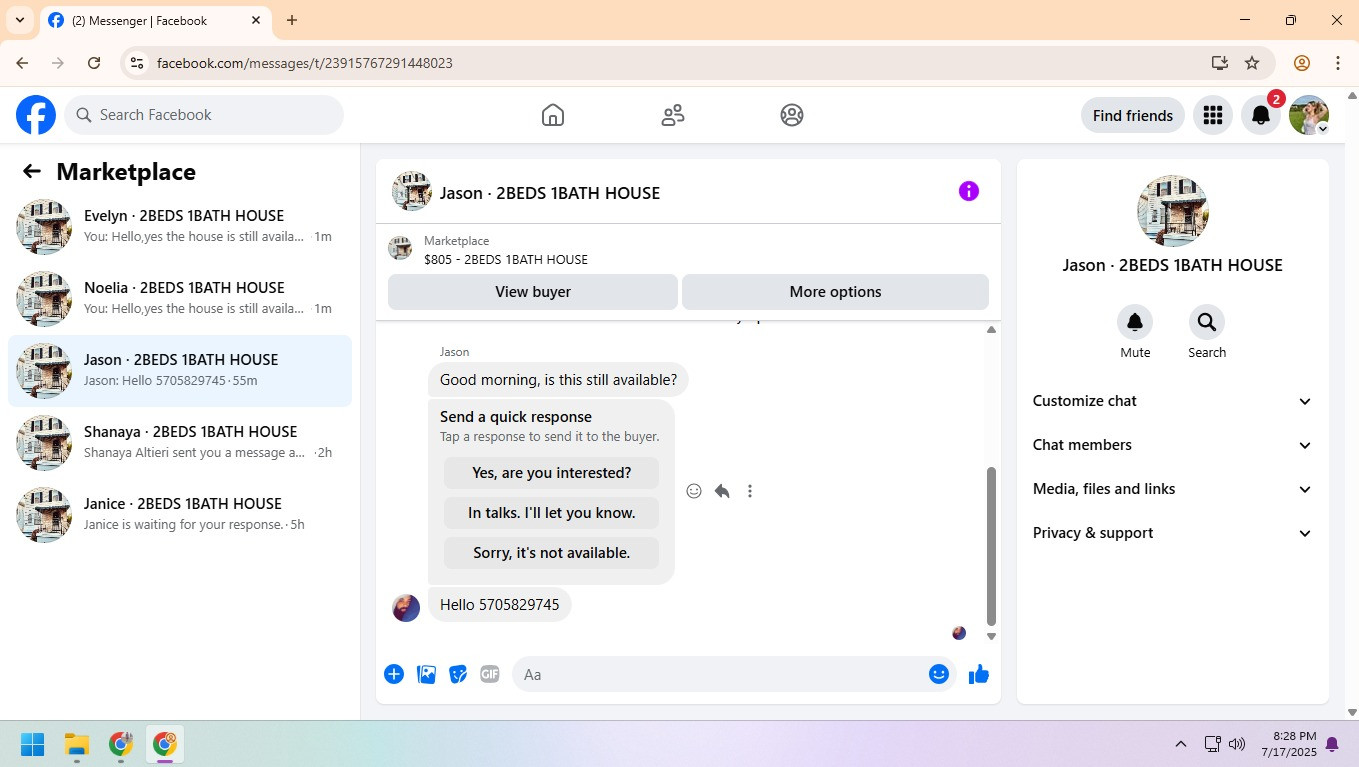The width and height of the screenshot is (1359, 767).
Task: Select the Jason conversation in the list
Action: 180,371
